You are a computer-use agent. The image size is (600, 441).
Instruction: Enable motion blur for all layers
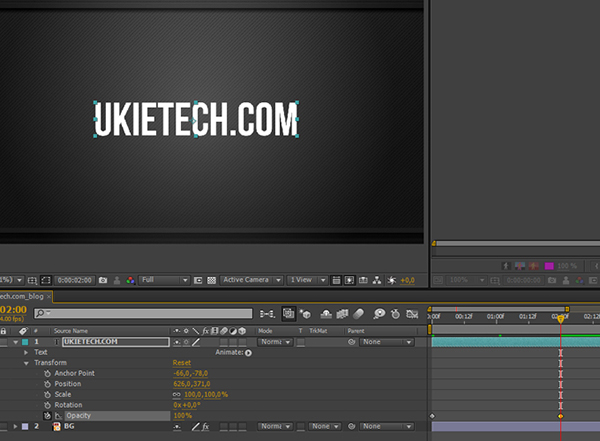(x=358, y=314)
